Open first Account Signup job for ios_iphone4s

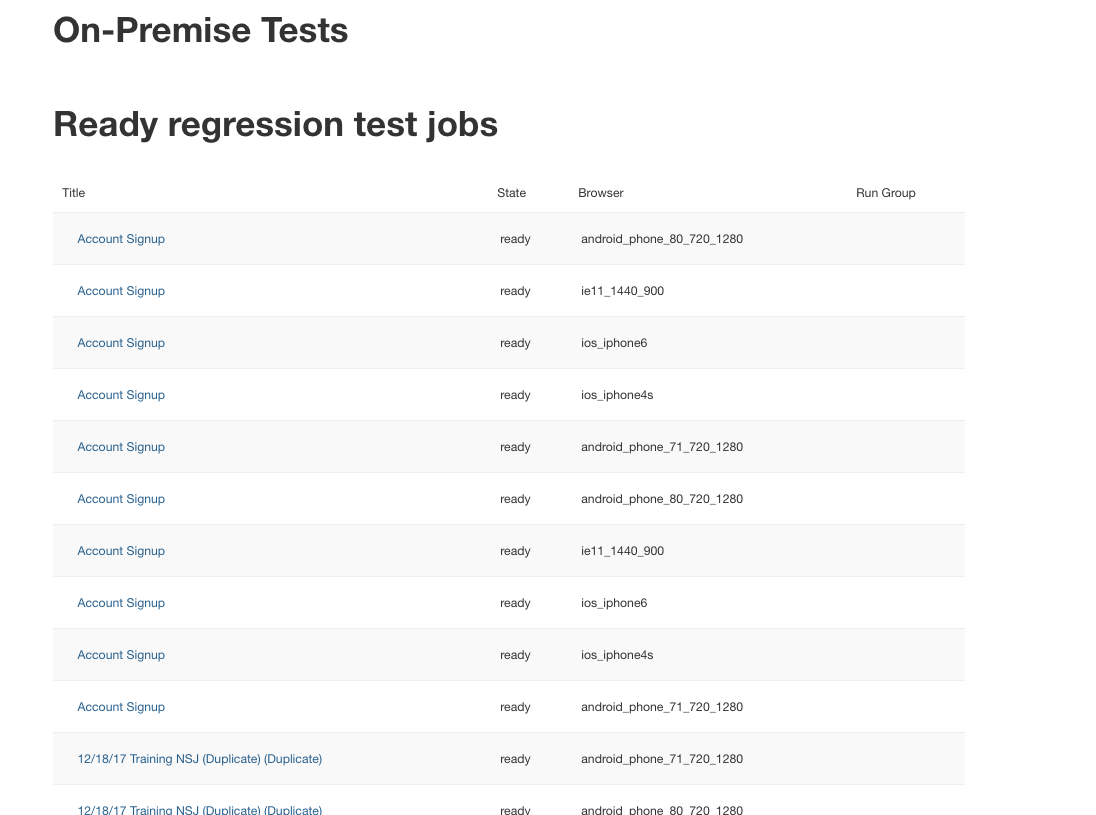pyautogui.click(x=121, y=395)
